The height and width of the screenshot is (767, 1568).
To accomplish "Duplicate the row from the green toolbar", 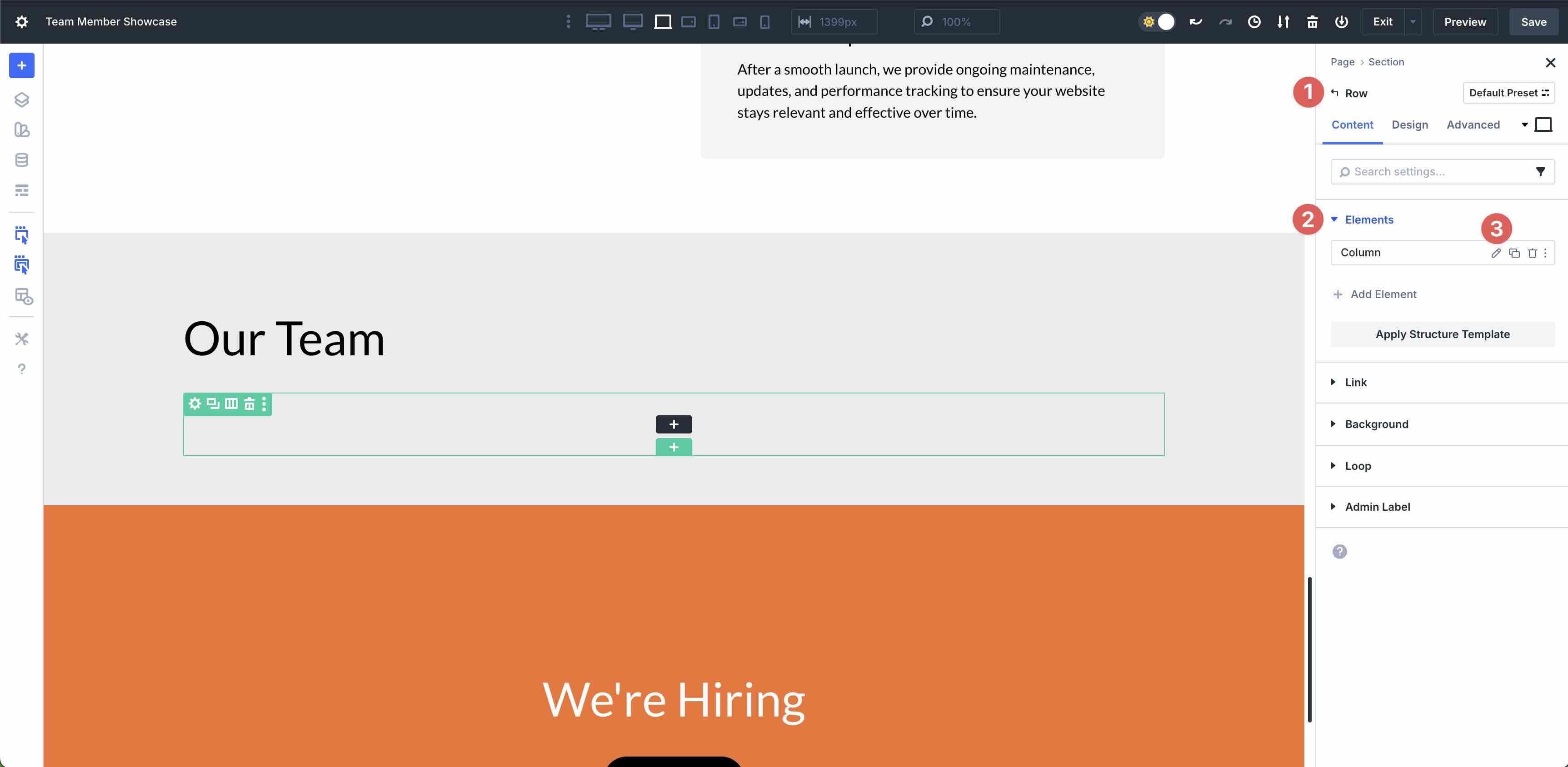I will (x=212, y=403).
